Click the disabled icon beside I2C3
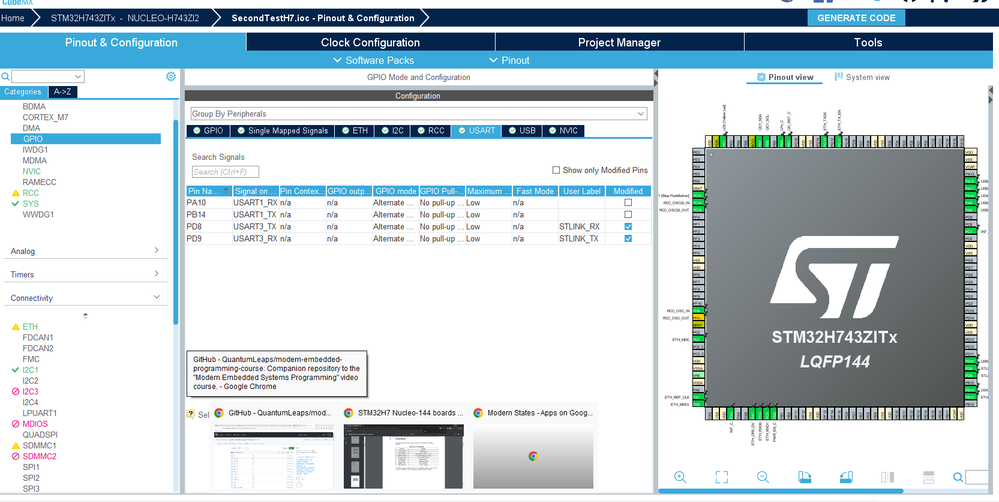This screenshot has width=999, height=502. [x=16, y=392]
